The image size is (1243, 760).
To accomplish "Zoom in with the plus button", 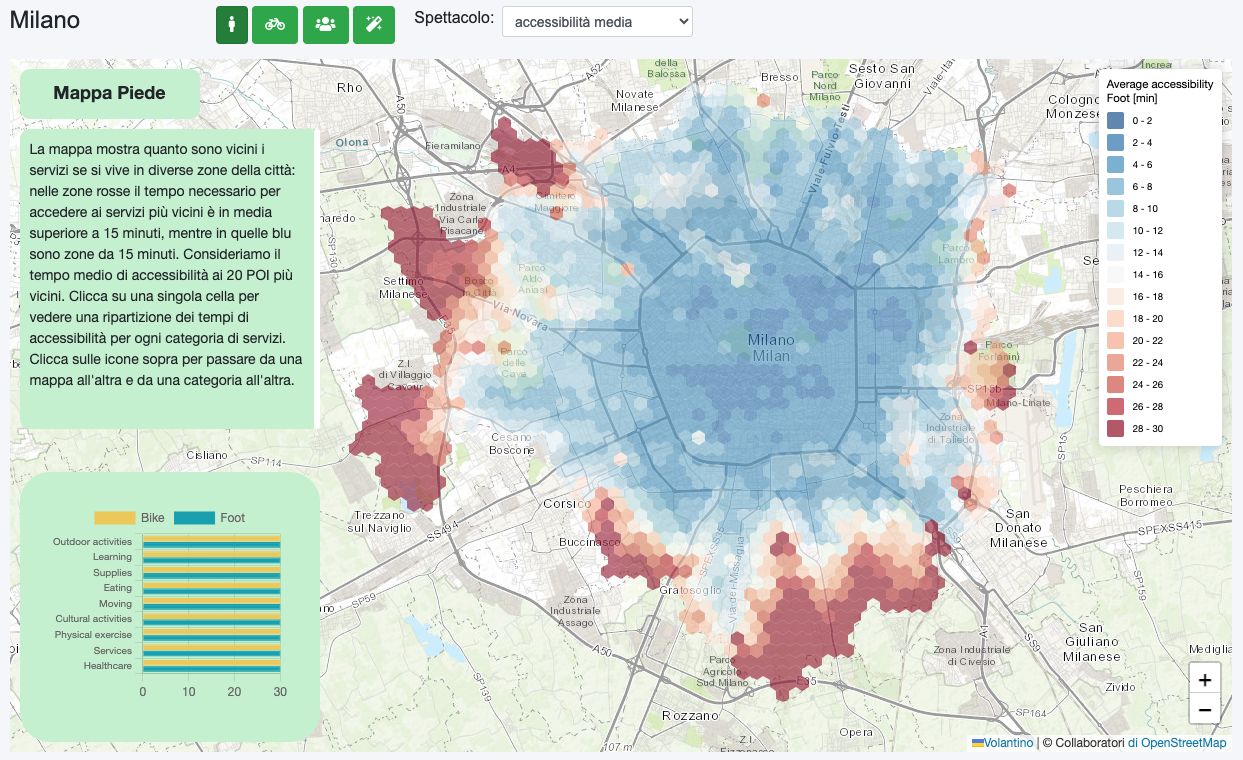I will pos(1205,680).
